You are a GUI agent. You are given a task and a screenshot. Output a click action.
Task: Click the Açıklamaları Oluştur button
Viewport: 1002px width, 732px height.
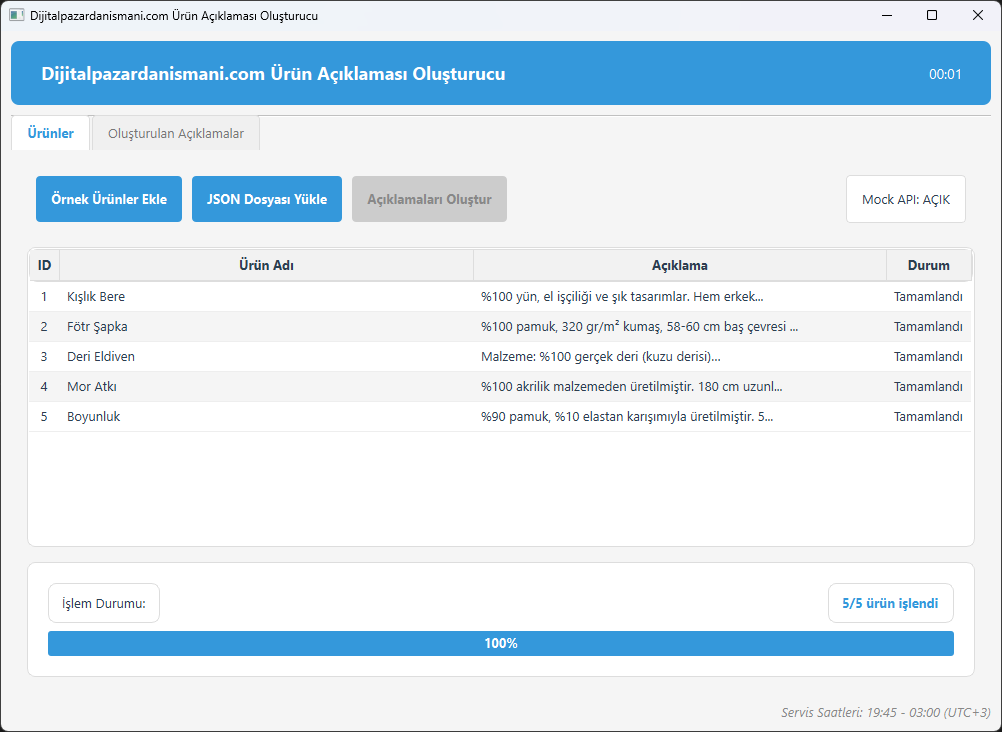(x=429, y=199)
